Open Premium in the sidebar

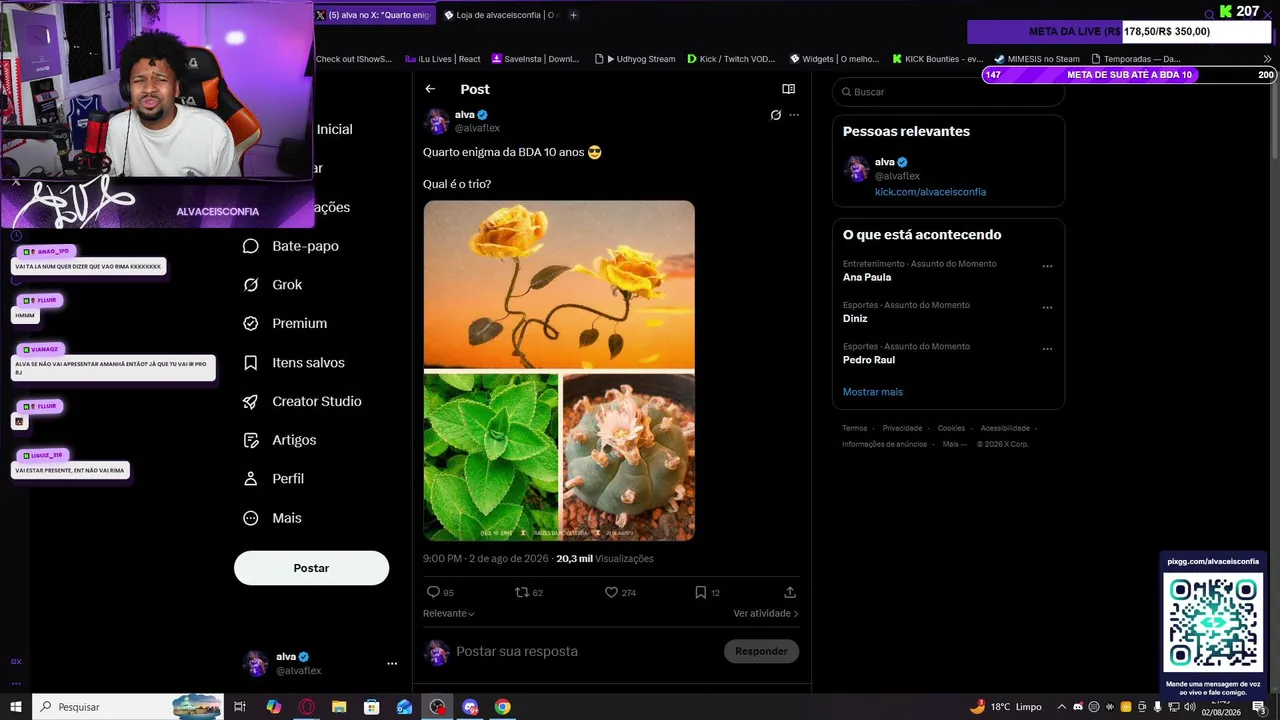(285, 324)
